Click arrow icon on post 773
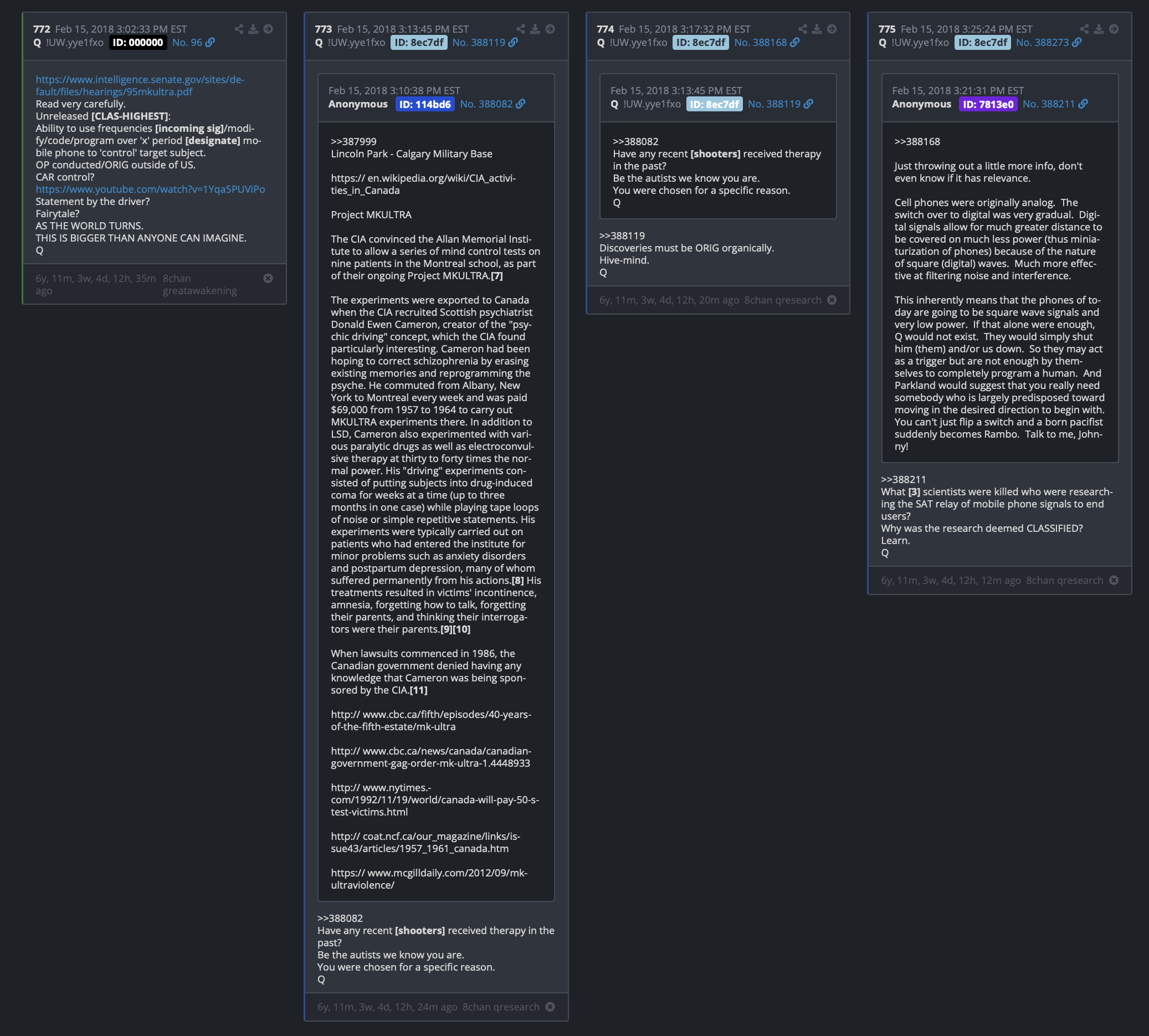Image resolution: width=1149 pixels, height=1036 pixels. [x=550, y=29]
